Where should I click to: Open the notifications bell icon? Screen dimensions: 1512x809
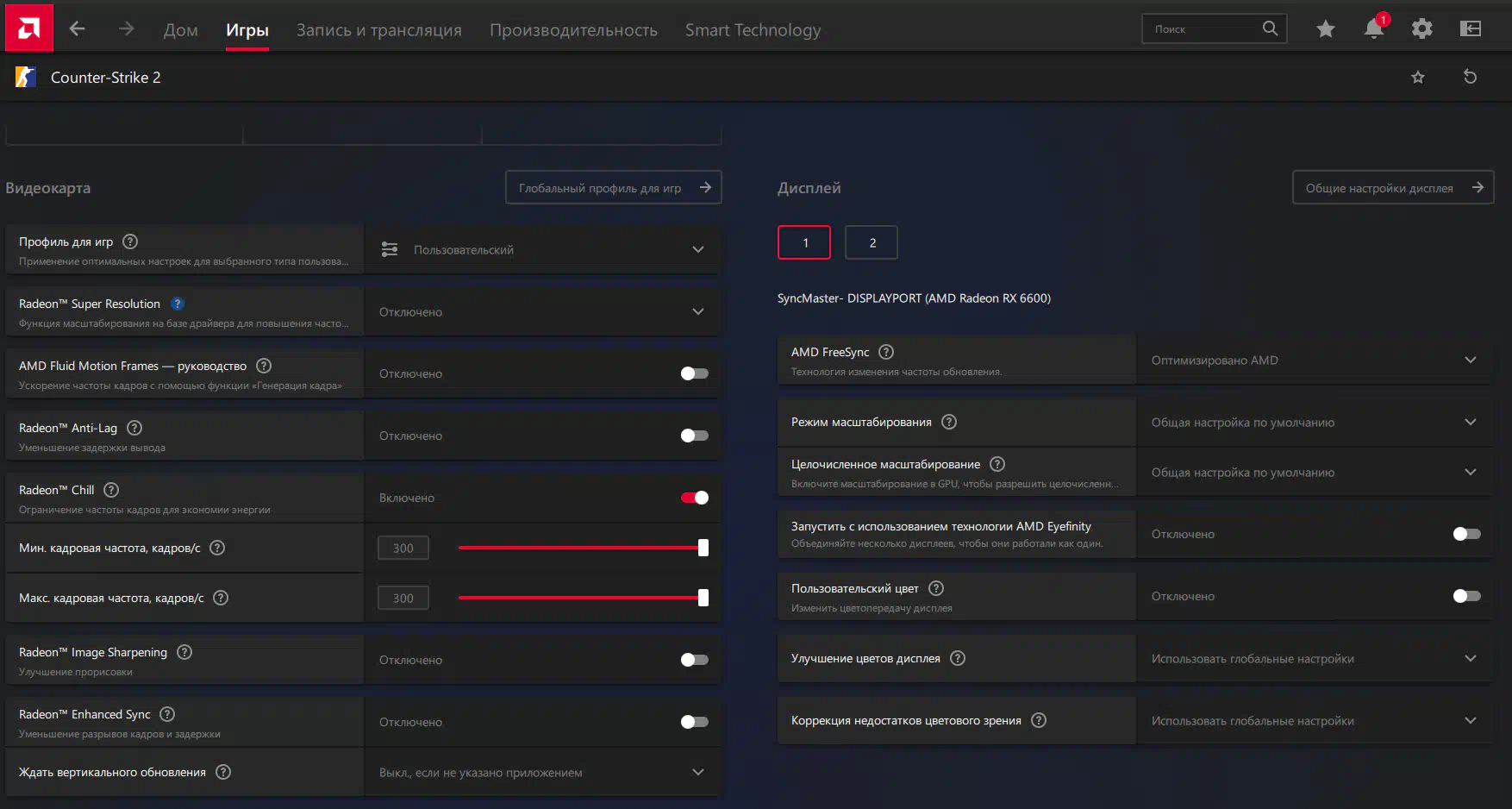click(x=1373, y=29)
